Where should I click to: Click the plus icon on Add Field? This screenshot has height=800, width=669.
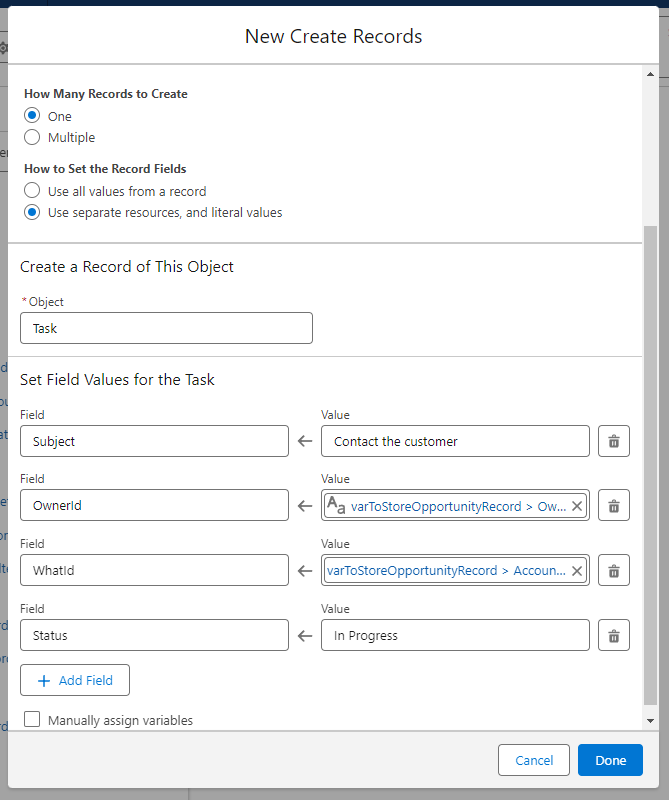pyautogui.click(x=43, y=681)
